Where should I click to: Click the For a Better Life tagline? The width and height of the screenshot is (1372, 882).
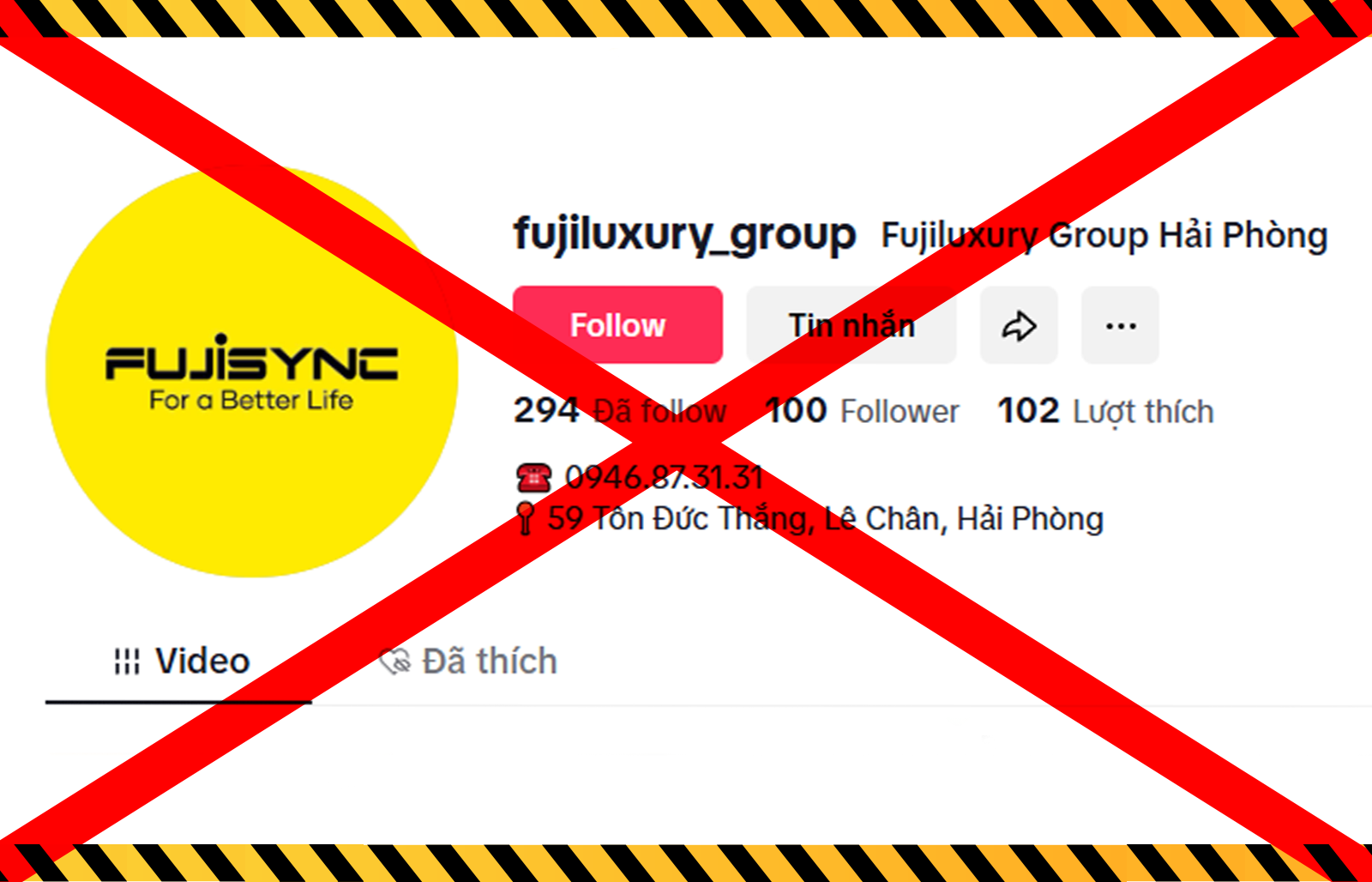coord(251,401)
